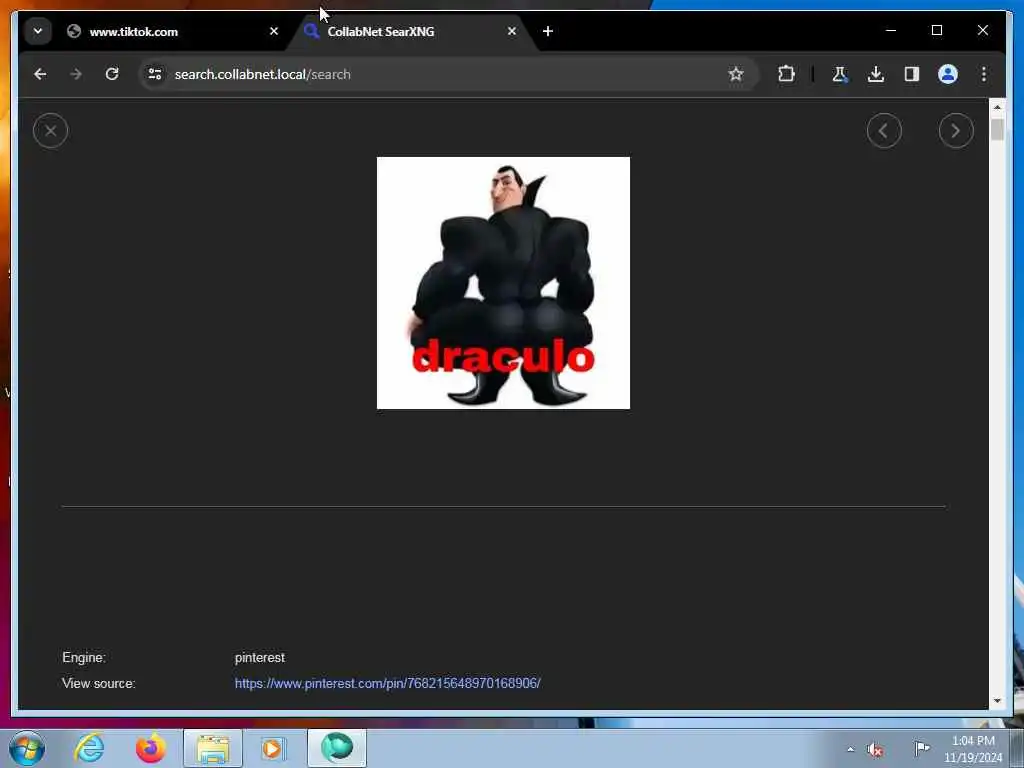Screen dimensions: 1024x768
Task: Open the taskbar clock showing 1:04 PM
Action: [x=973, y=749]
